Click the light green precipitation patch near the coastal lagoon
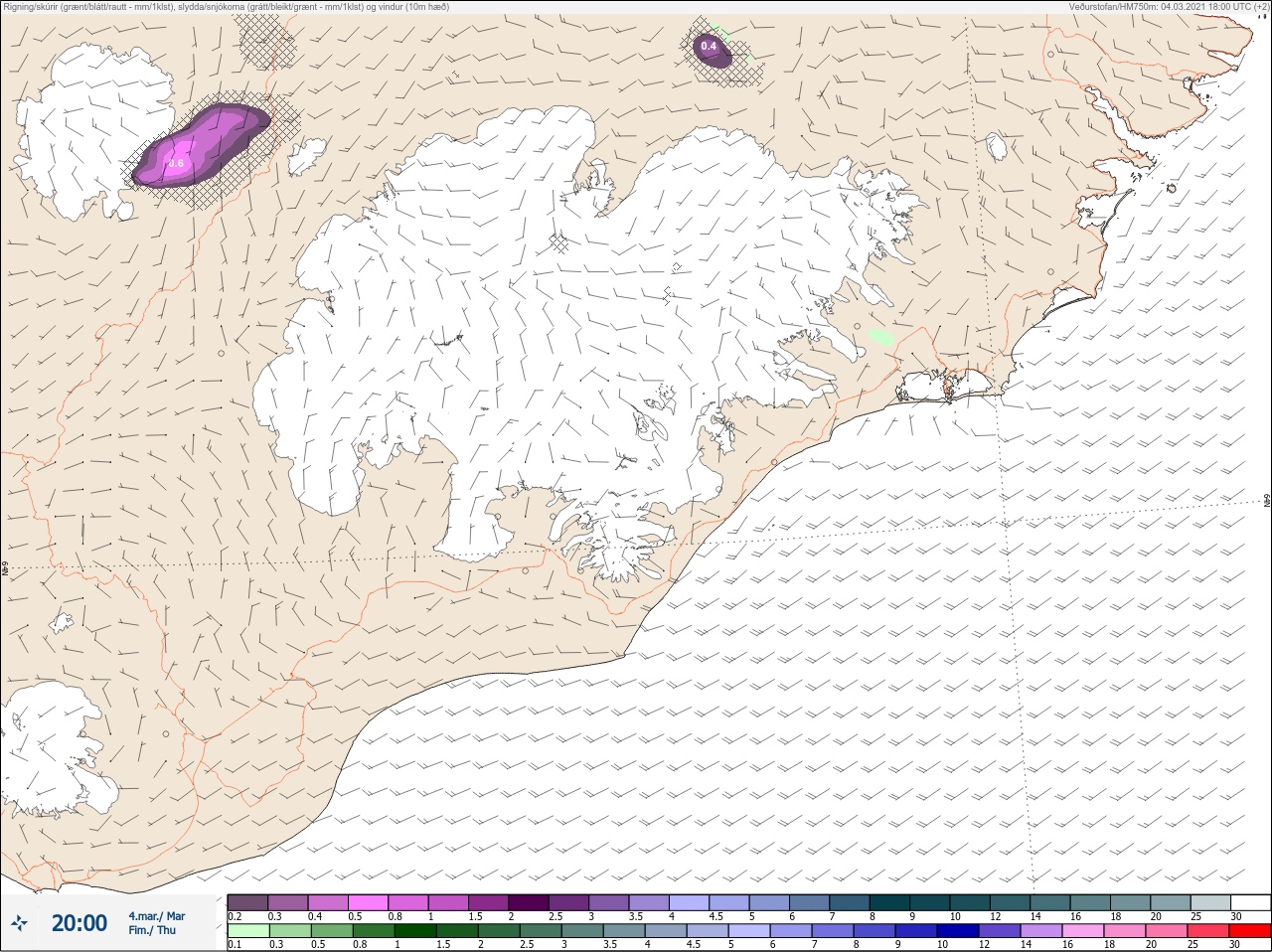The height and width of the screenshot is (952, 1272). pyautogui.click(x=881, y=337)
